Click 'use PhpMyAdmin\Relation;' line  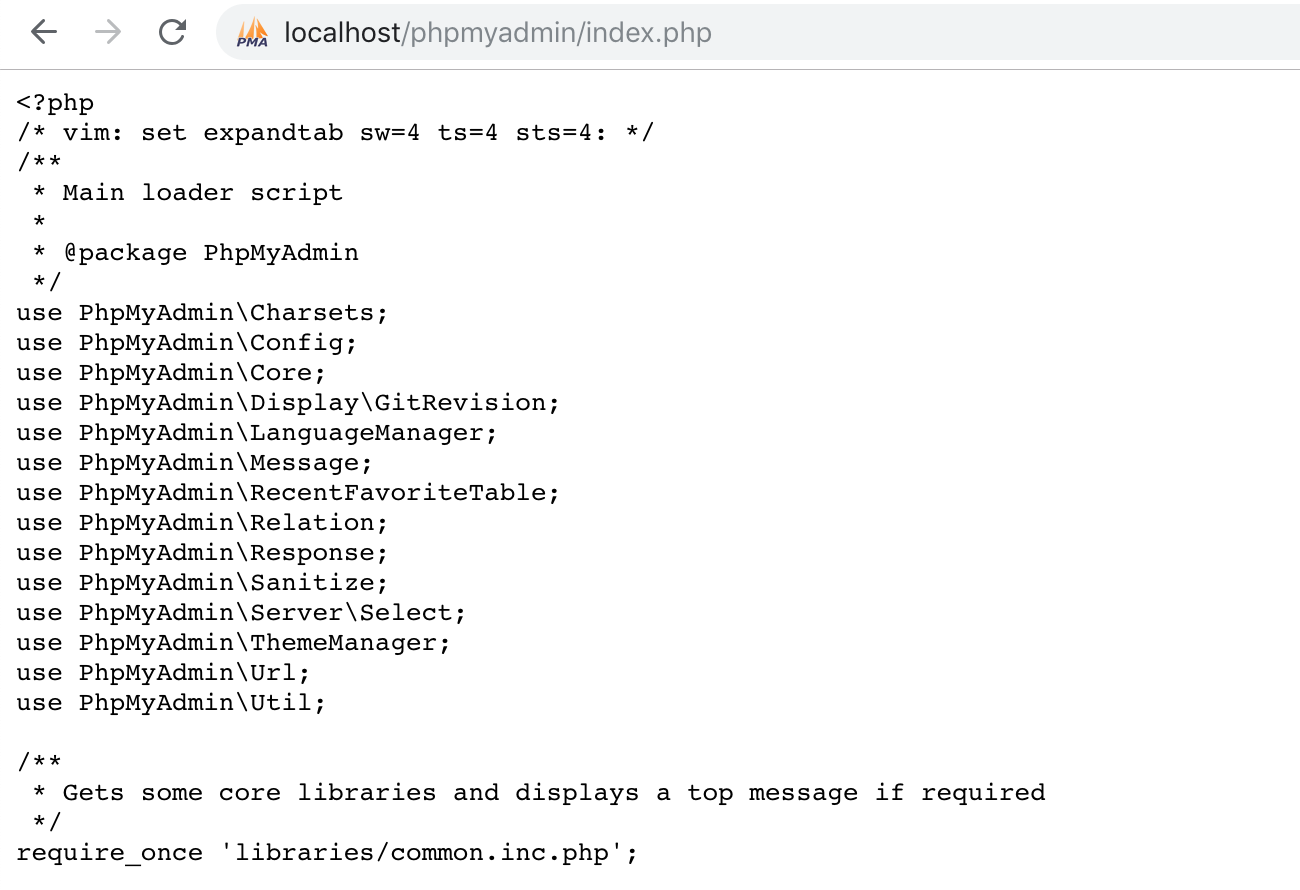pyautogui.click(x=202, y=523)
